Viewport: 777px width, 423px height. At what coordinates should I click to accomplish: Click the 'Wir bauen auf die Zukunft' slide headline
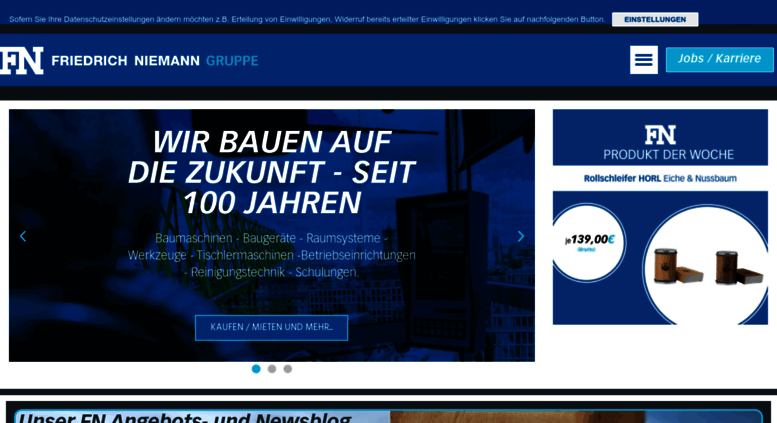[x=272, y=172]
